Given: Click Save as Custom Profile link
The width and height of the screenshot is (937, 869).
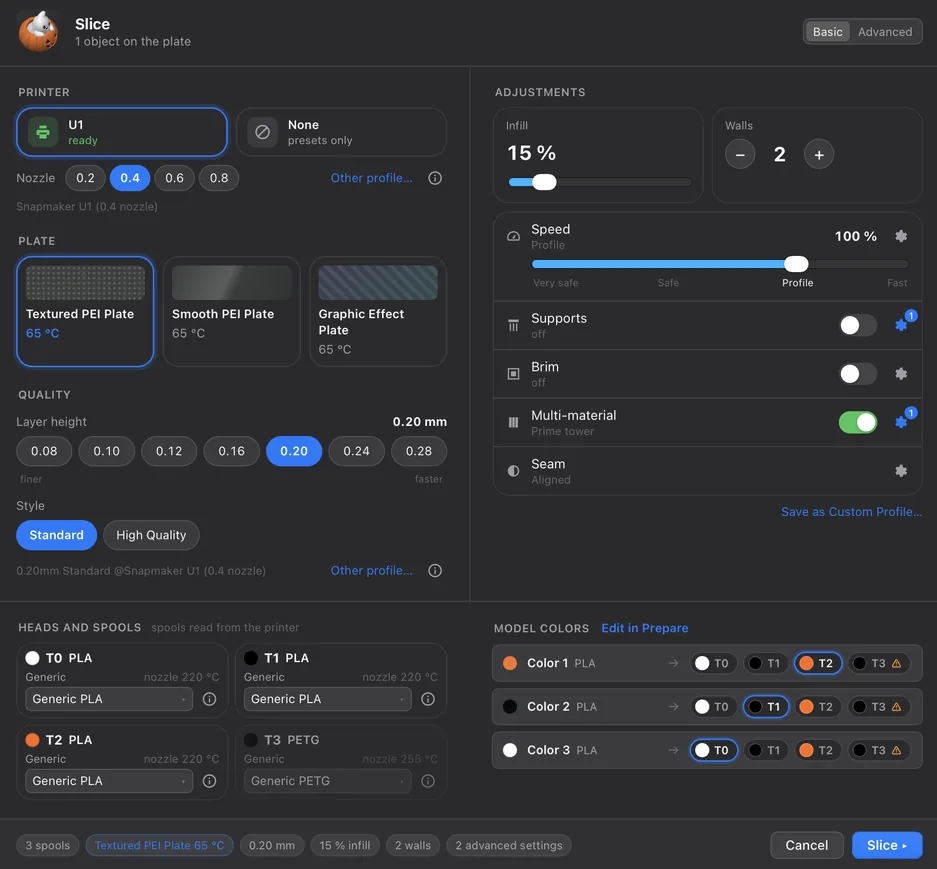Looking at the screenshot, I should coord(852,512).
